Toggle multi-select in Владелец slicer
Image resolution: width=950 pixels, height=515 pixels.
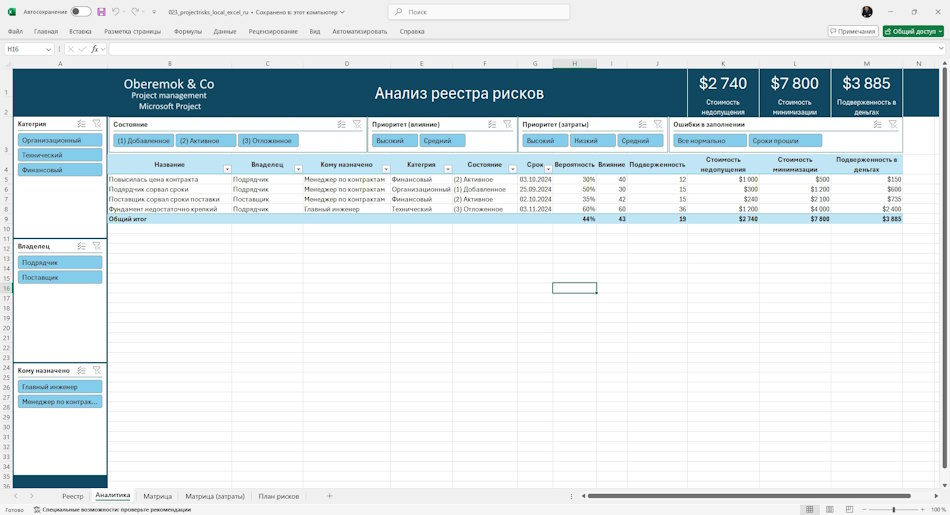(x=81, y=246)
